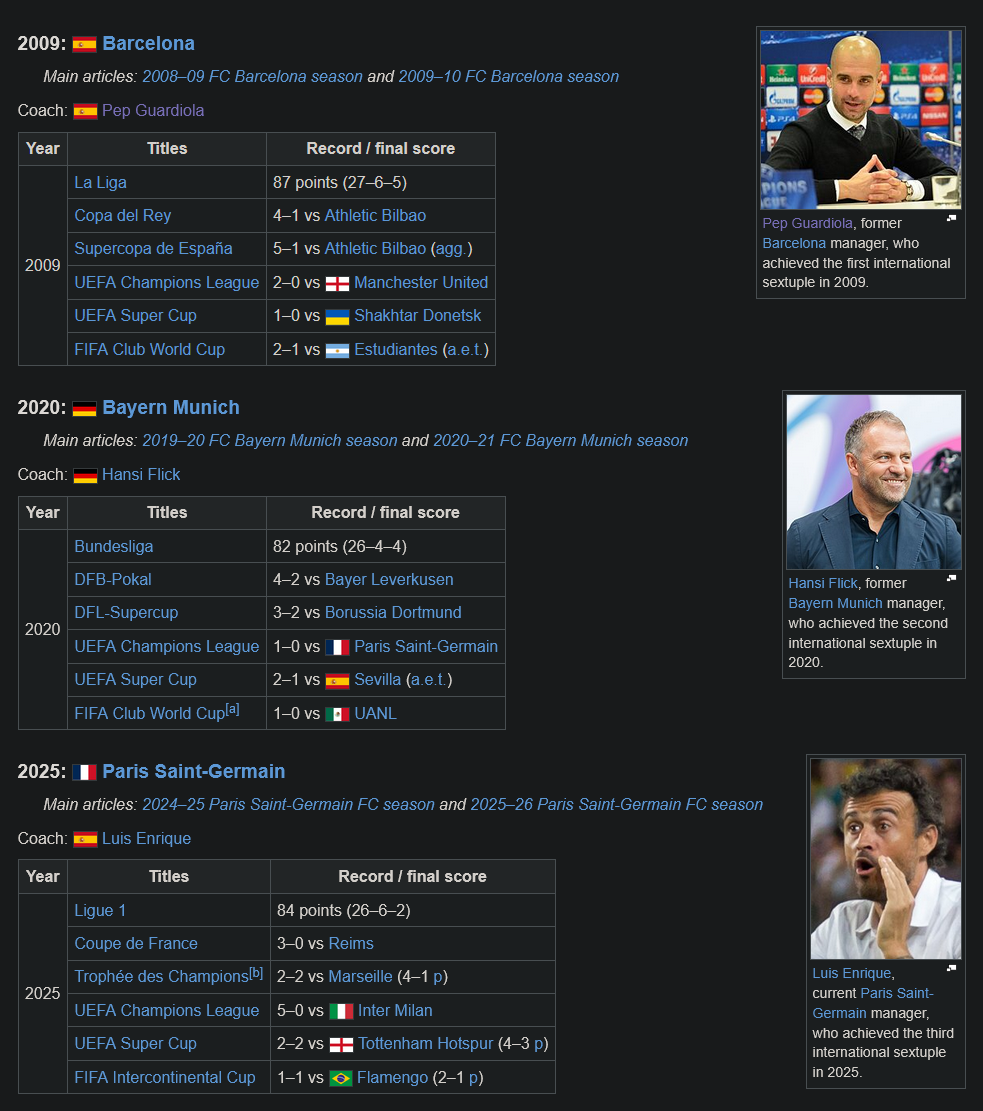Open the Paris Saint-Germain section heading link

pyautogui.click(x=193, y=772)
